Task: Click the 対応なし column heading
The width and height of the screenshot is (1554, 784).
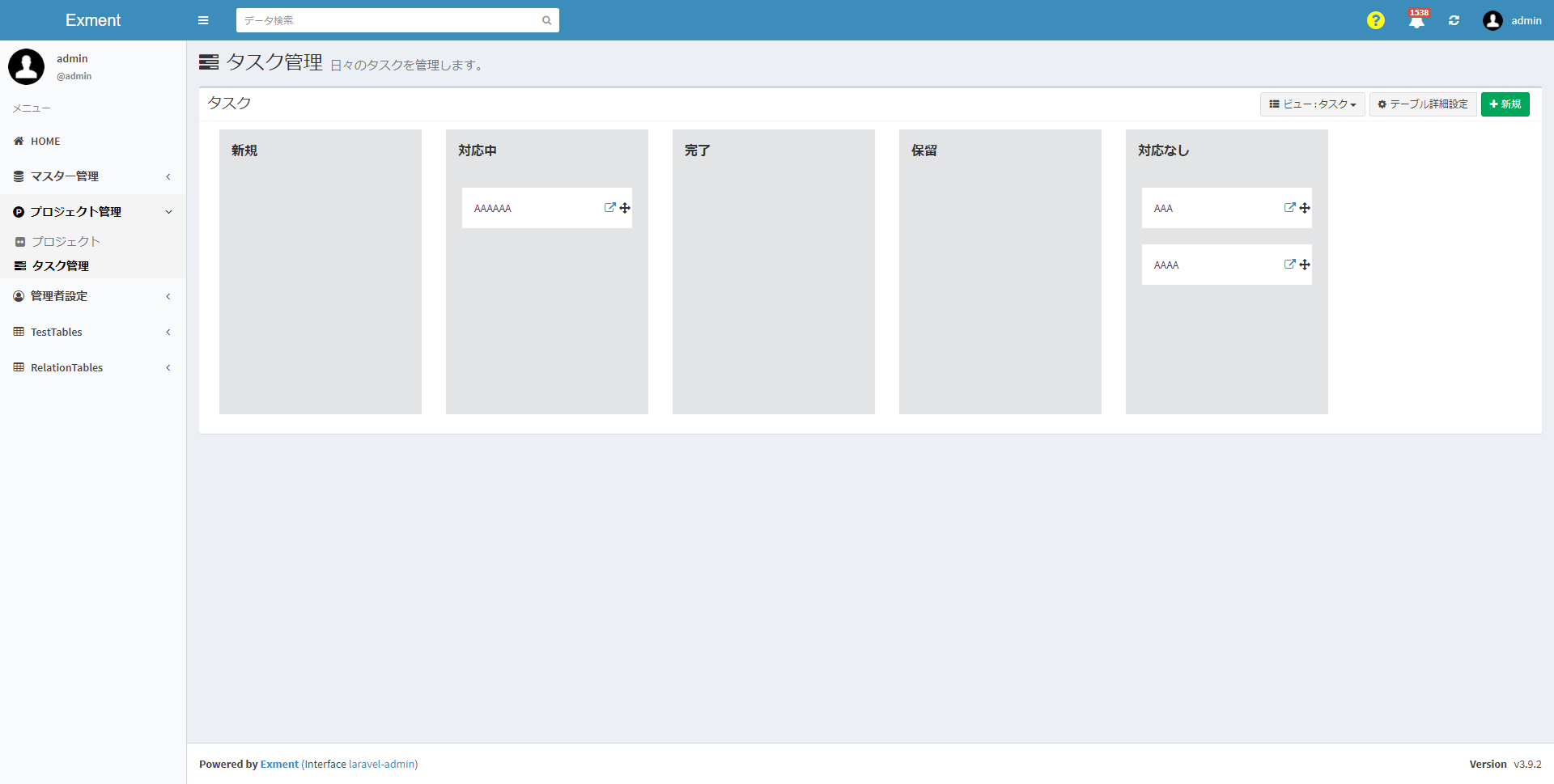Action: pyautogui.click(x=1163, y=150)
